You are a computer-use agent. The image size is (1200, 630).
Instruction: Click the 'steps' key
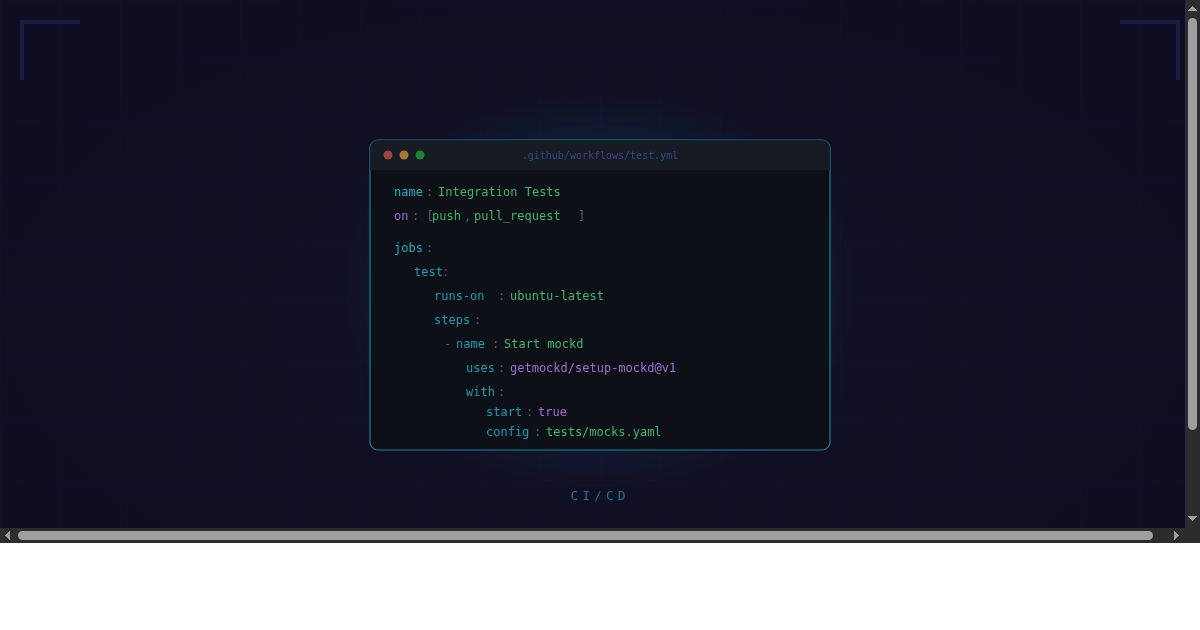point(452,320)
